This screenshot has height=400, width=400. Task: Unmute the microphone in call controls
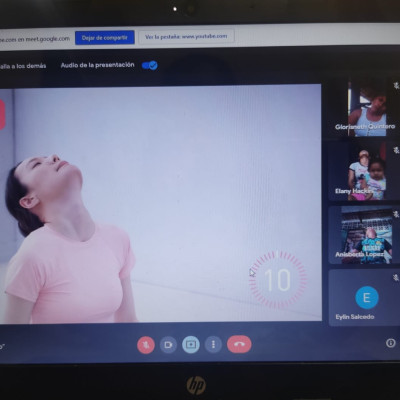pyautogui.click(x=146, y=344)
